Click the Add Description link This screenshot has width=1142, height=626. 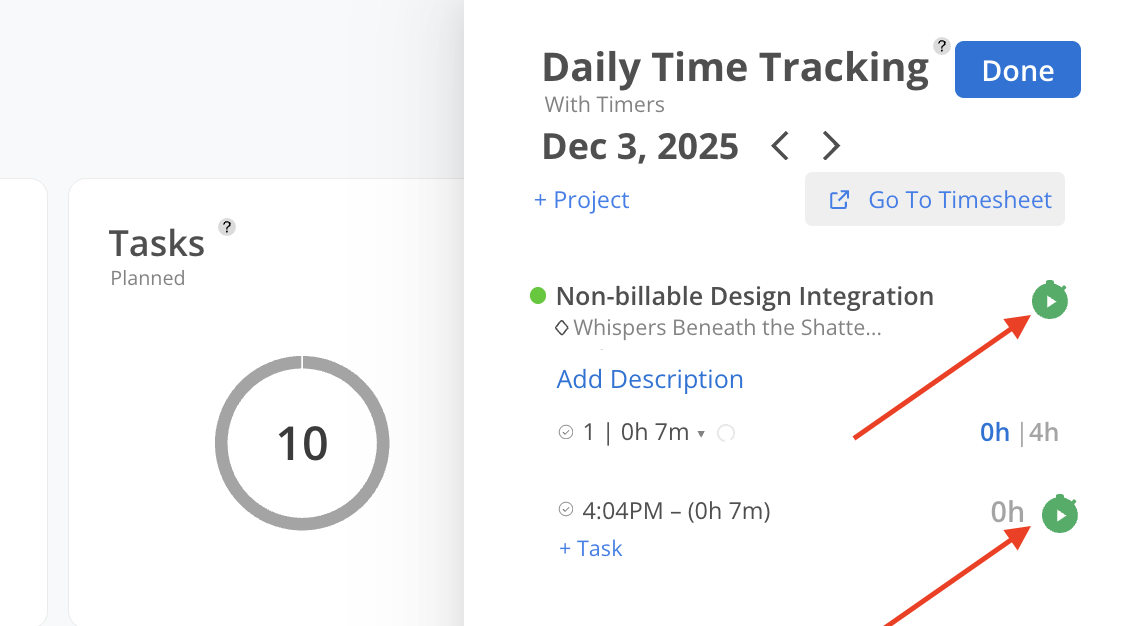pos(650,380)
